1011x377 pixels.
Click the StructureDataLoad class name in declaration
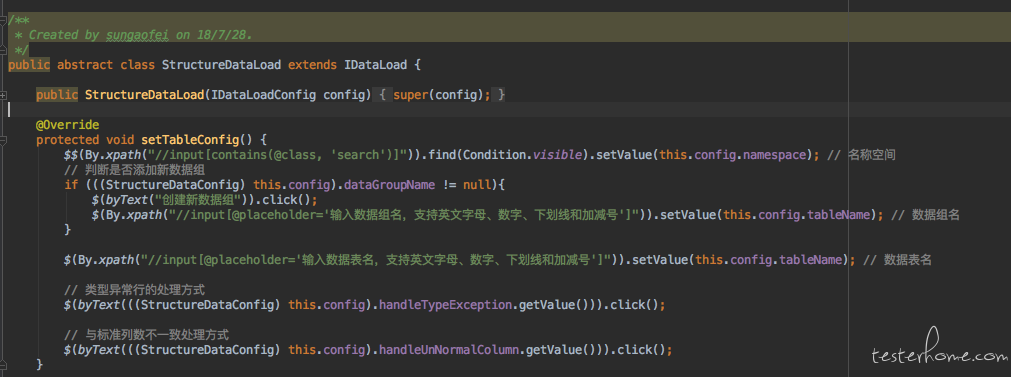(221, 65)
